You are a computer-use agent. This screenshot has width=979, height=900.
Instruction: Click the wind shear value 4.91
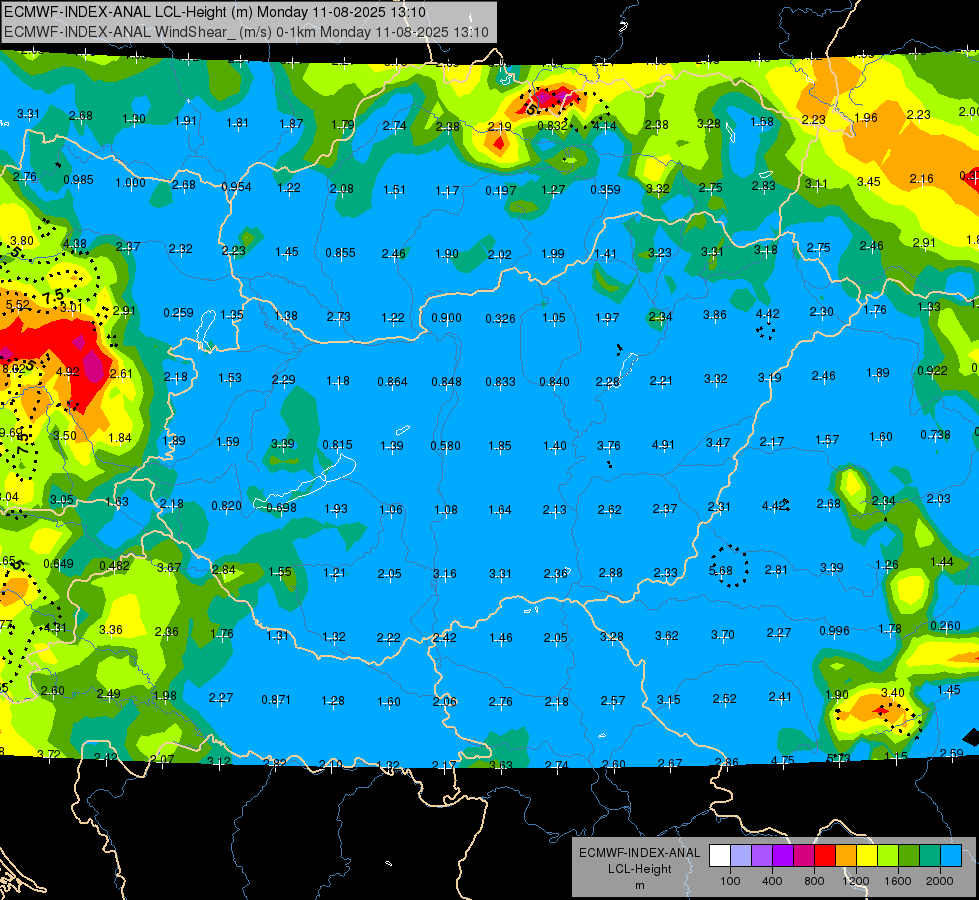pyautogui.click(x=663, y=445)
